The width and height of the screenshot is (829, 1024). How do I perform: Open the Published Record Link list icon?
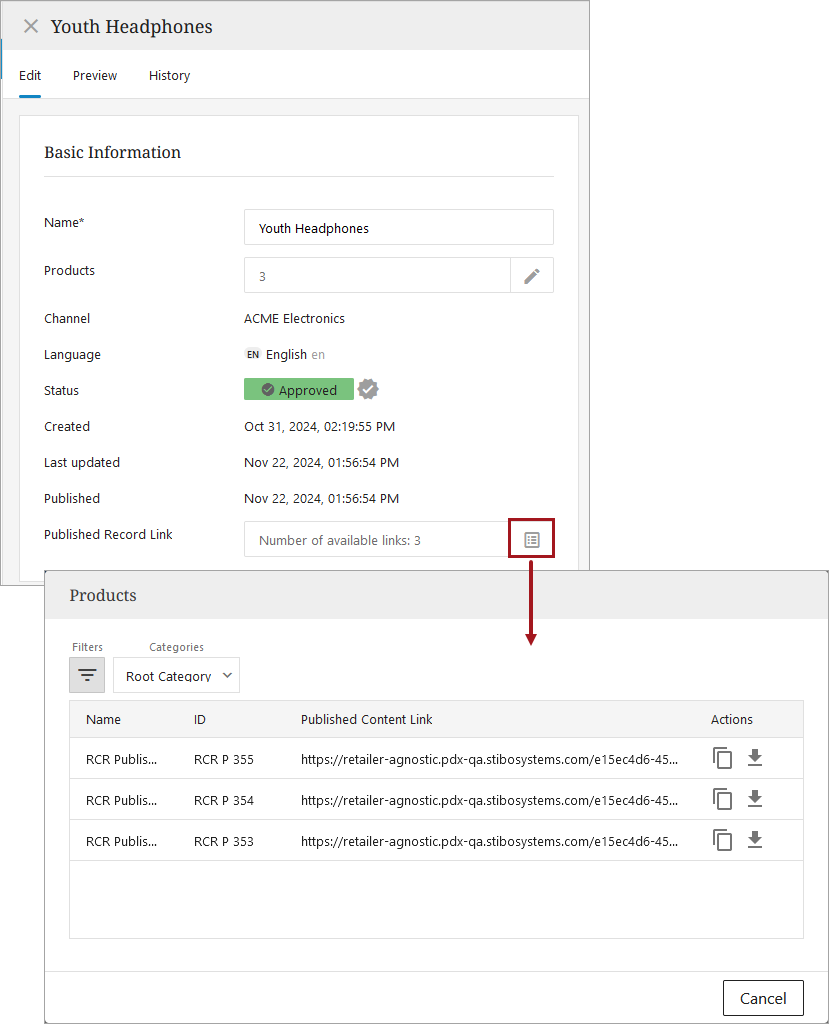[x=532, y=540]
